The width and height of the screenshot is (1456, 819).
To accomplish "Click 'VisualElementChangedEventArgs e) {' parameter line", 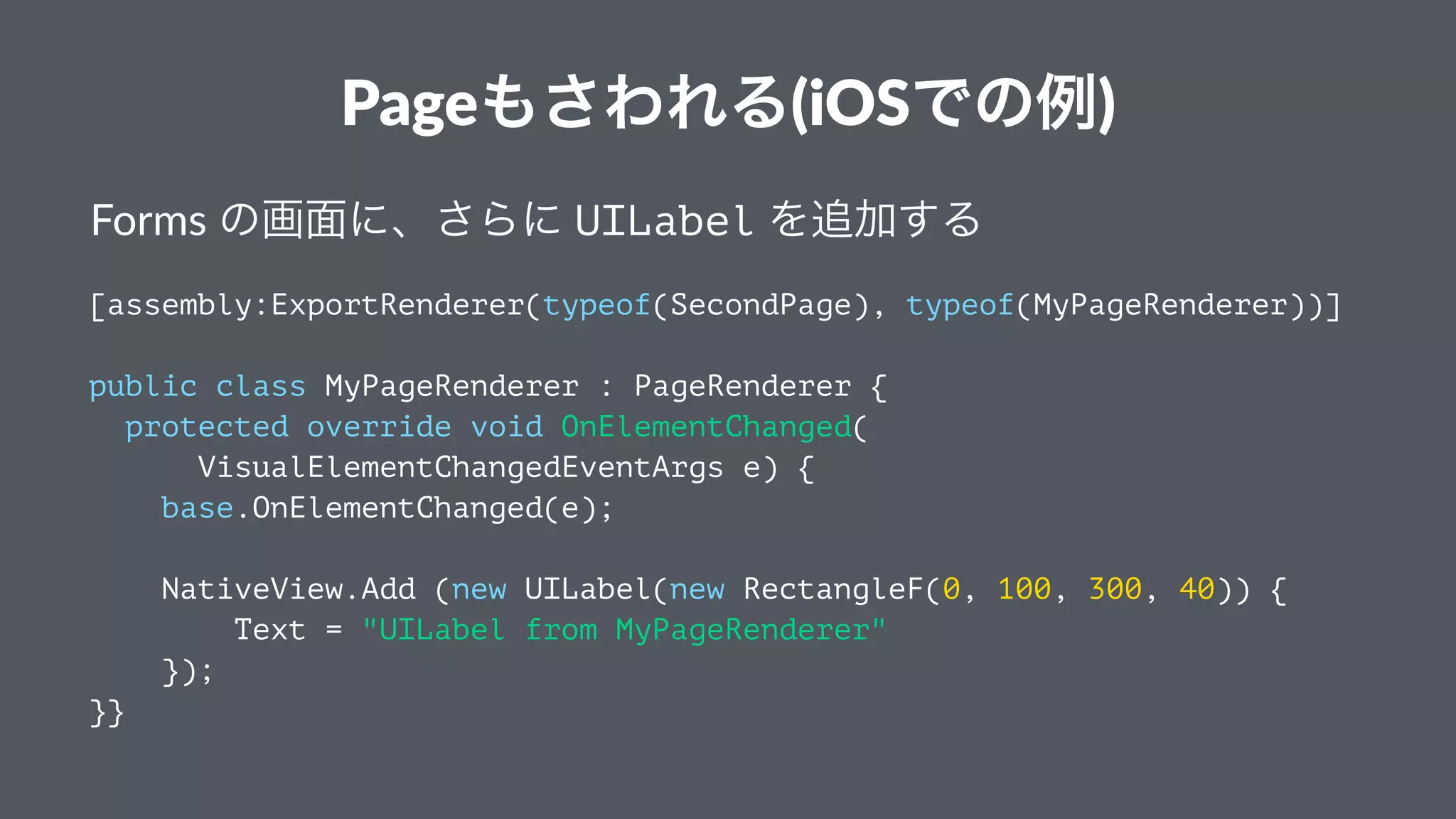I will (x=506, y=468).
